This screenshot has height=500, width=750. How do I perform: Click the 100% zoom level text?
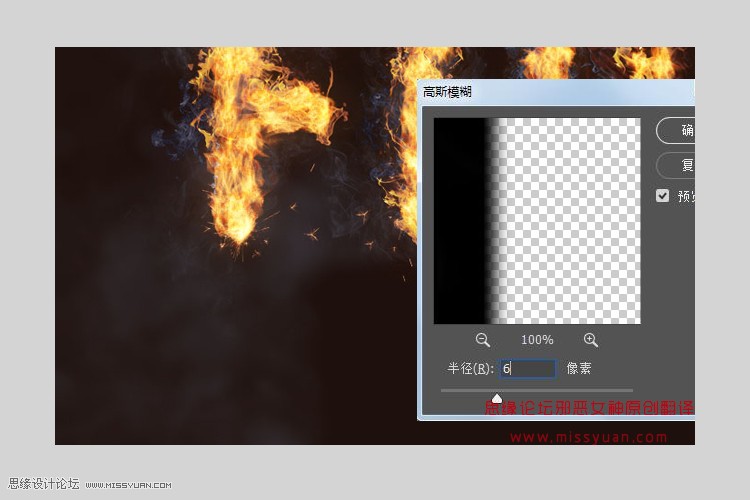(537, 340)
